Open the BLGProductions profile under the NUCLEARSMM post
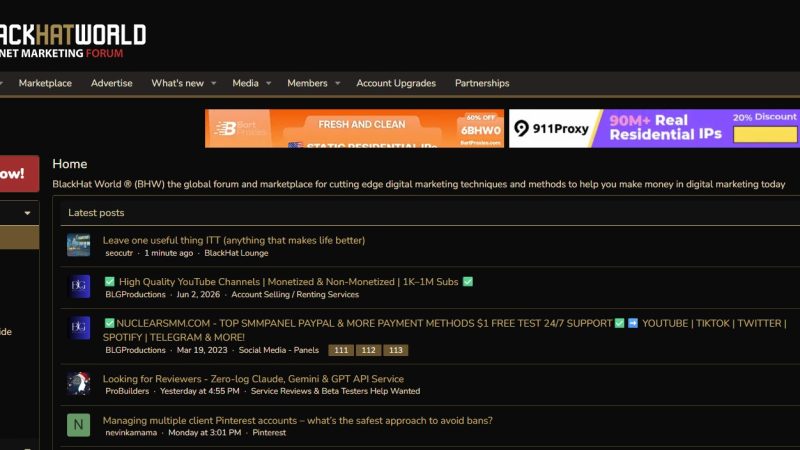Screen dimensions: 800x450 (x=135, y=350)
